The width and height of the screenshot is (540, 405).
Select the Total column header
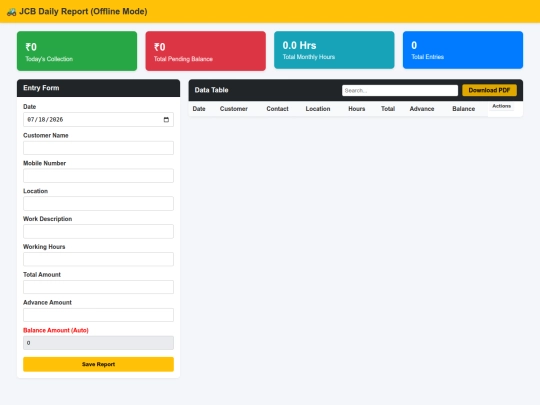(388, 109)
